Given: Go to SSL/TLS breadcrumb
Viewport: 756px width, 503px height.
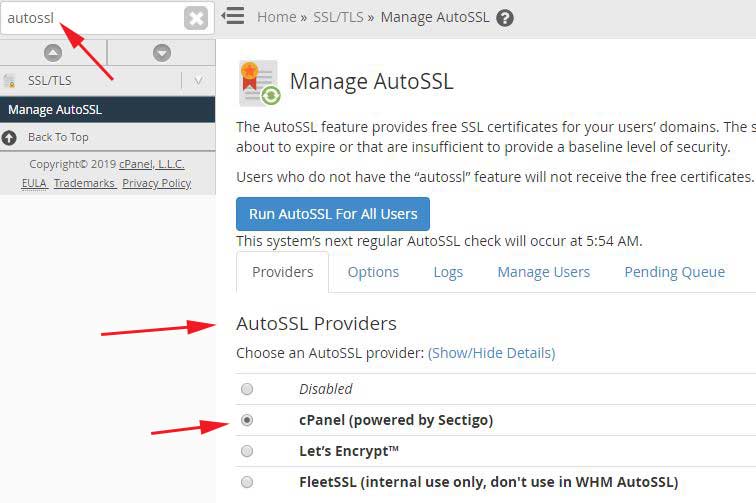Looking at the screenshot, I should (338, 17).
